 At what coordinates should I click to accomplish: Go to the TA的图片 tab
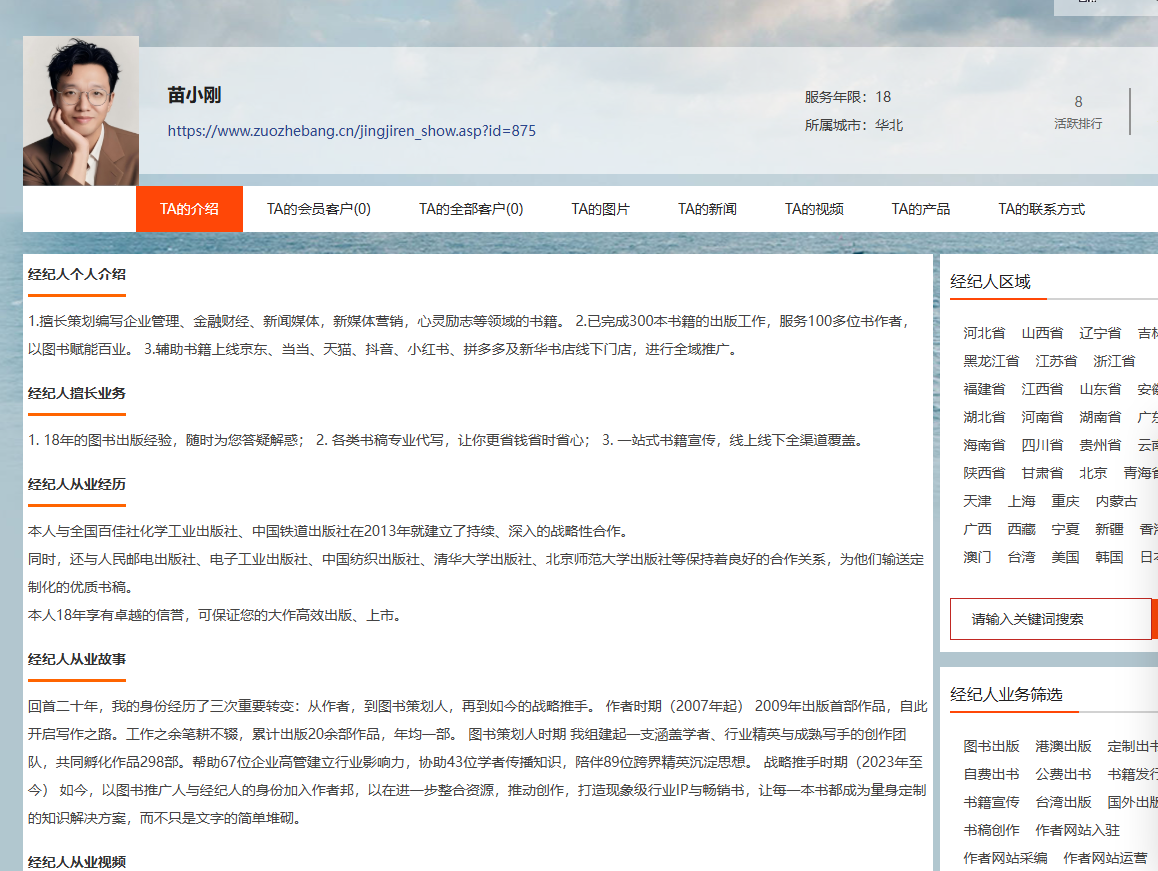(x=600, y=209)
